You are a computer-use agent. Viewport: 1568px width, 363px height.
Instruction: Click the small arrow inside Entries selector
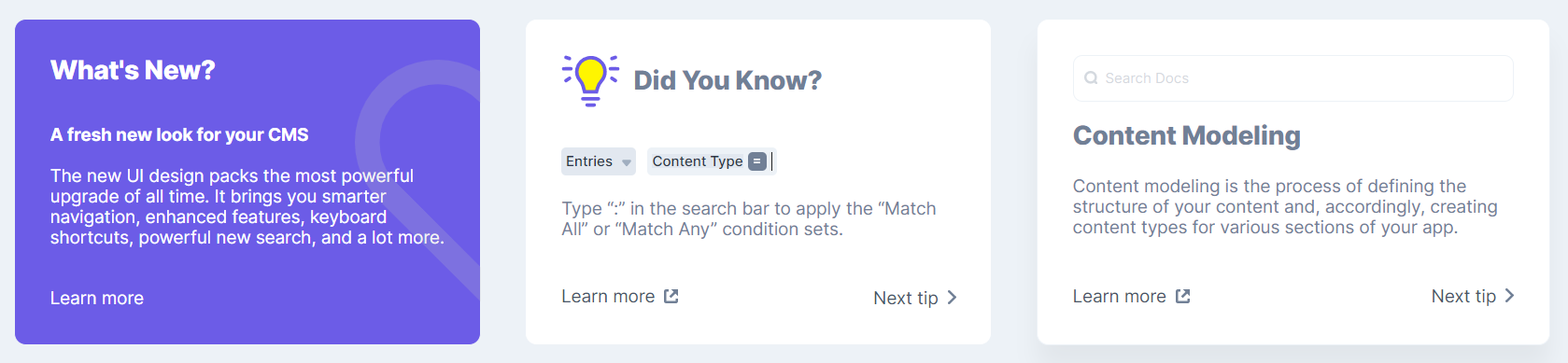coord(626,162)
